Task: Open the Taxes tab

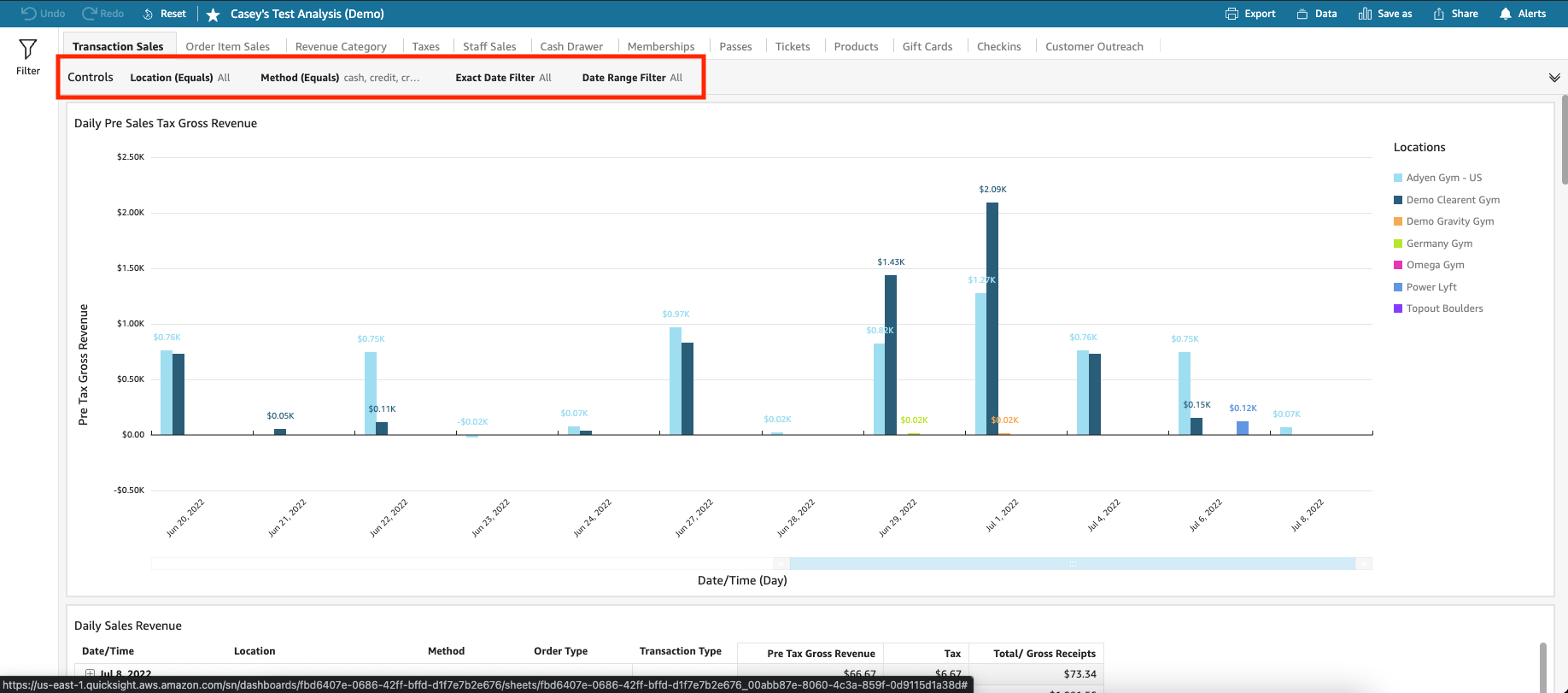Action: pos(425,46)
